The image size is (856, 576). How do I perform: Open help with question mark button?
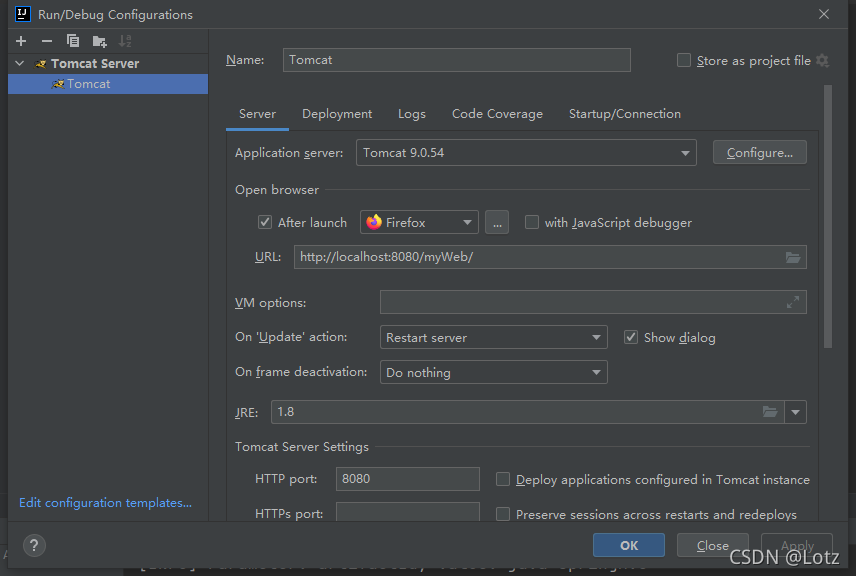tap(34, 545)
